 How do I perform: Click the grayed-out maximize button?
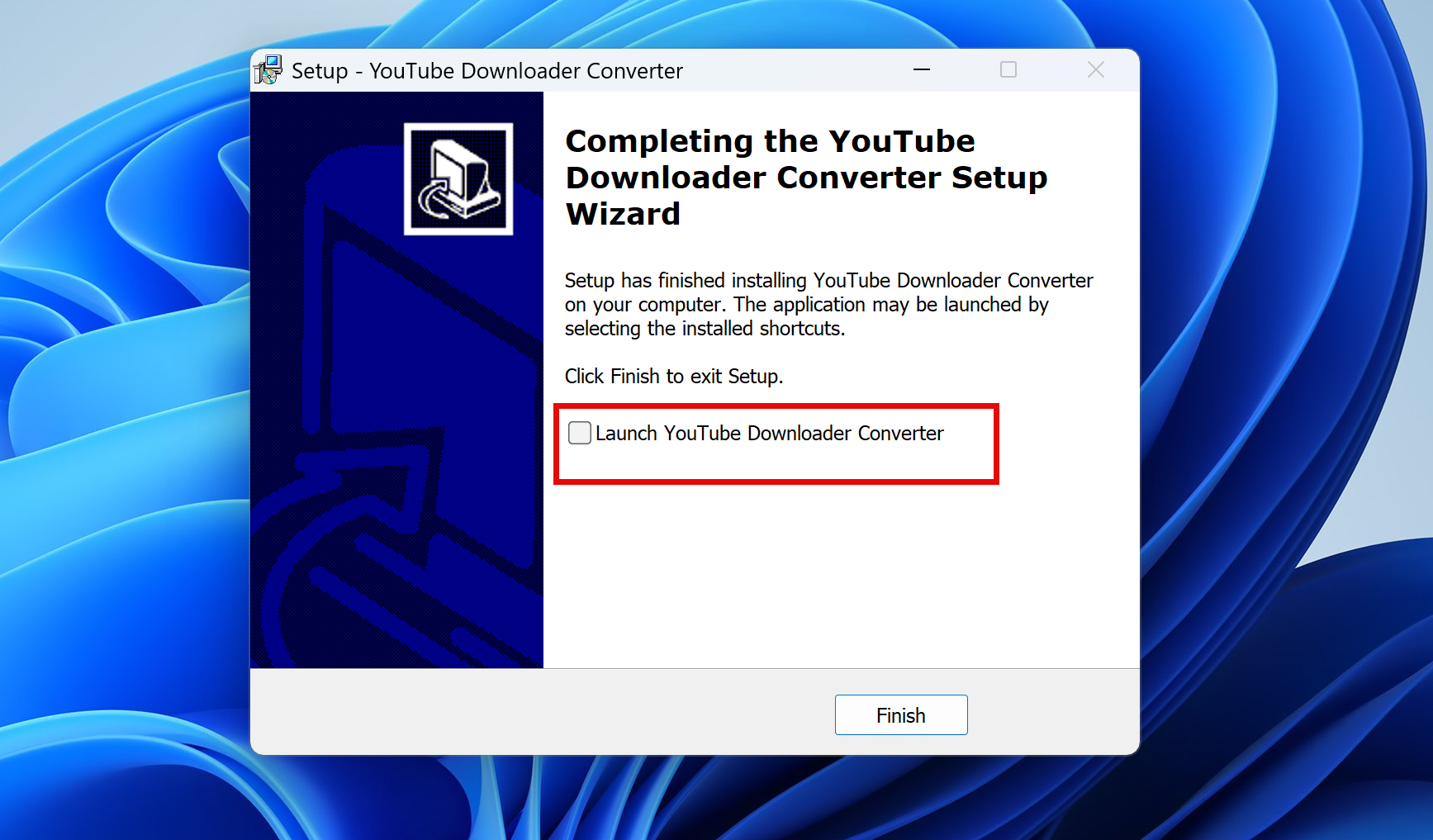click(1008, 70)
